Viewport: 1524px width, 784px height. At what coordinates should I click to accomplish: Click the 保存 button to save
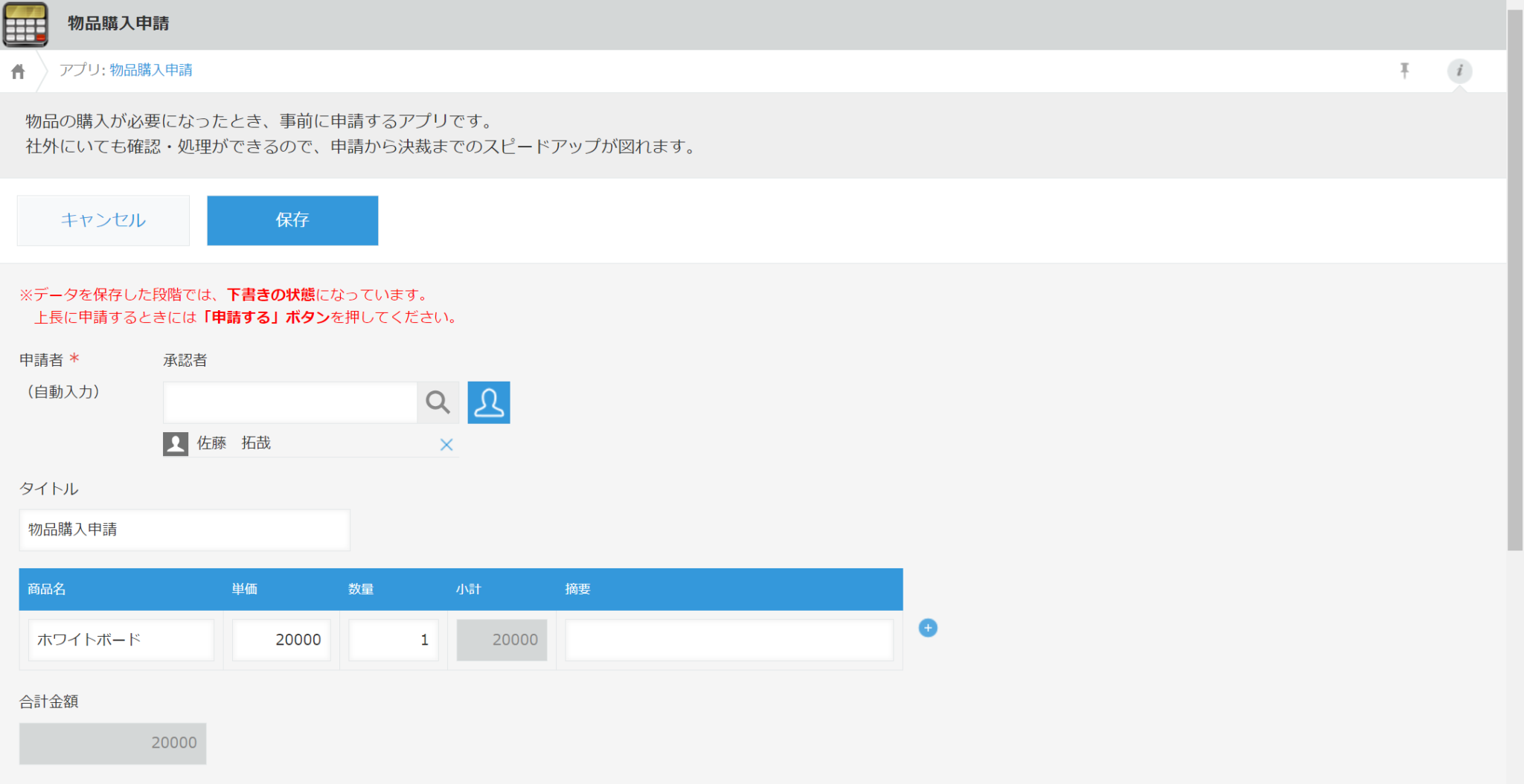coord(292,220)
